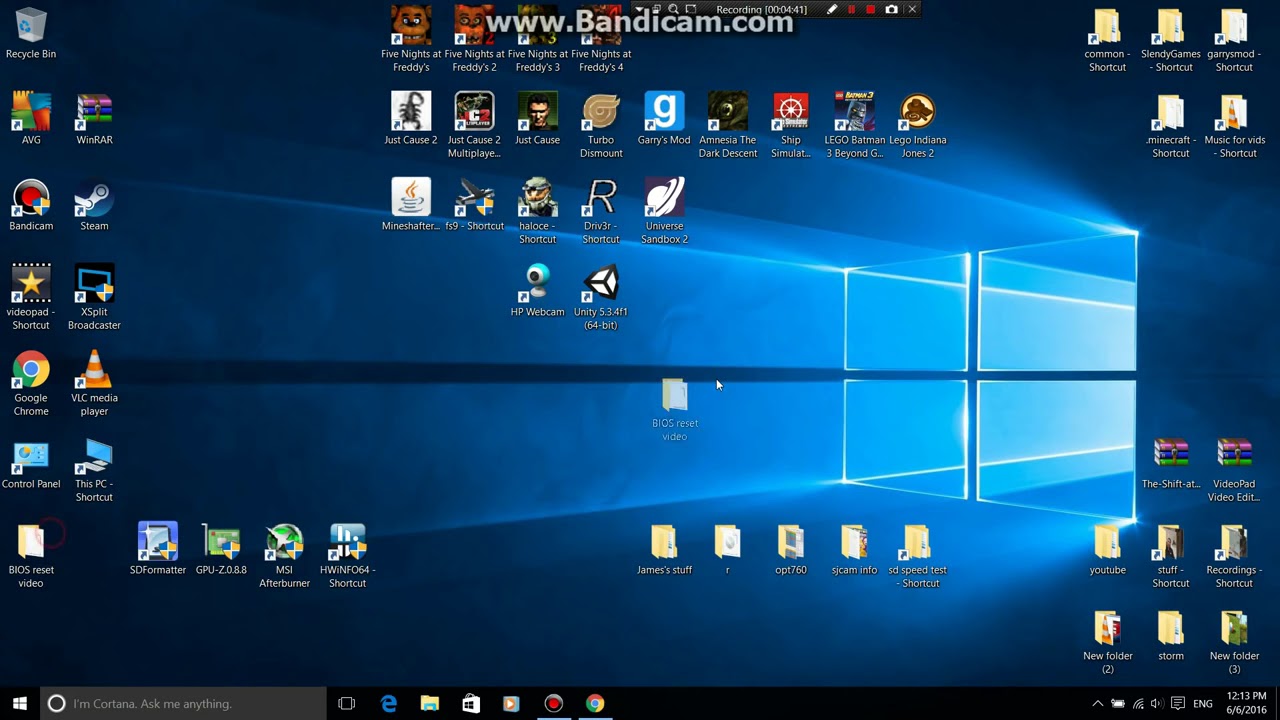Image resolution: width=1280 pixels, height=720 pixels.
Task: Open Task View in the taskbar
Action: point(347,704)
